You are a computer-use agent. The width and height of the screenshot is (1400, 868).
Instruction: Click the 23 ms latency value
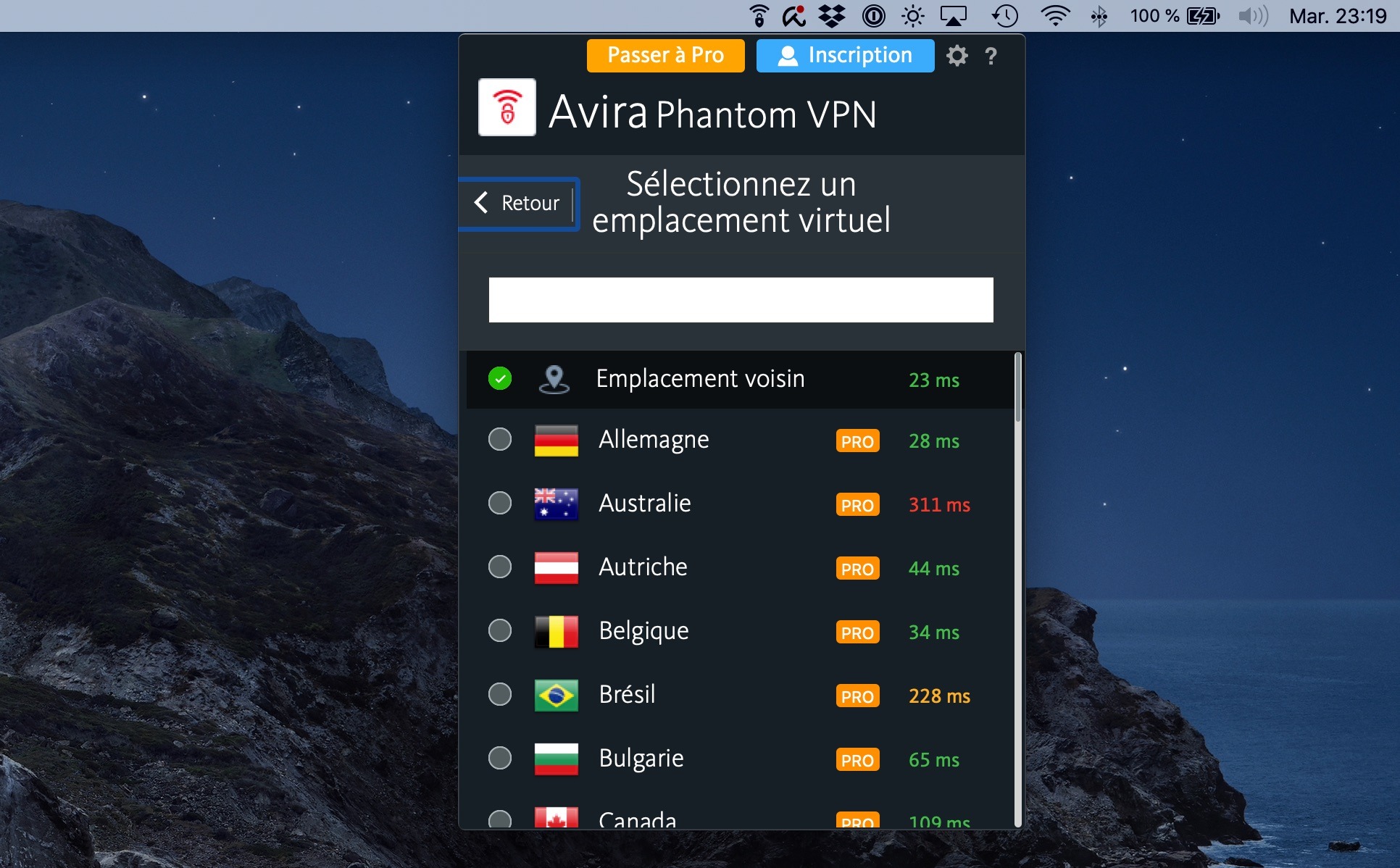click(934, 380)
